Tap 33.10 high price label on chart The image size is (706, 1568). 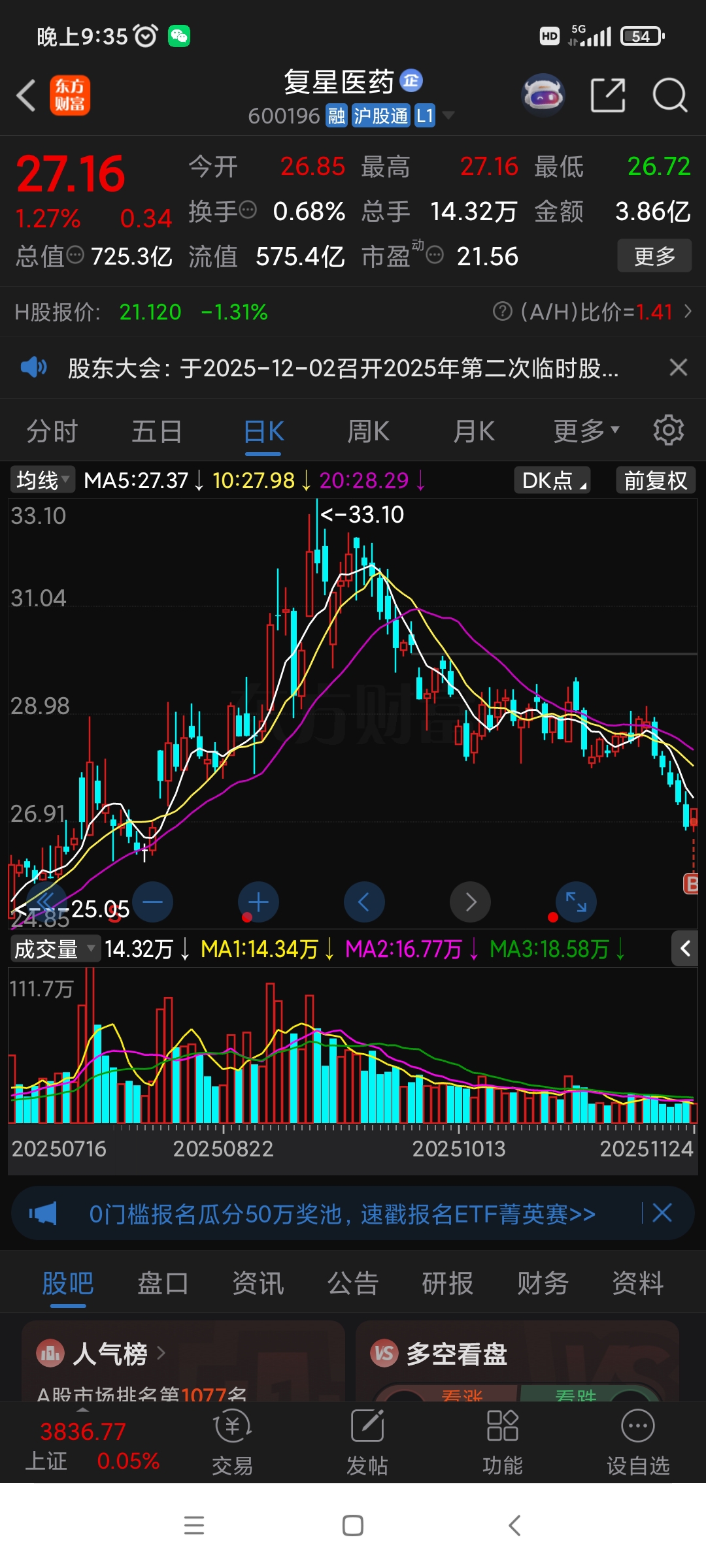coord(363,515)
